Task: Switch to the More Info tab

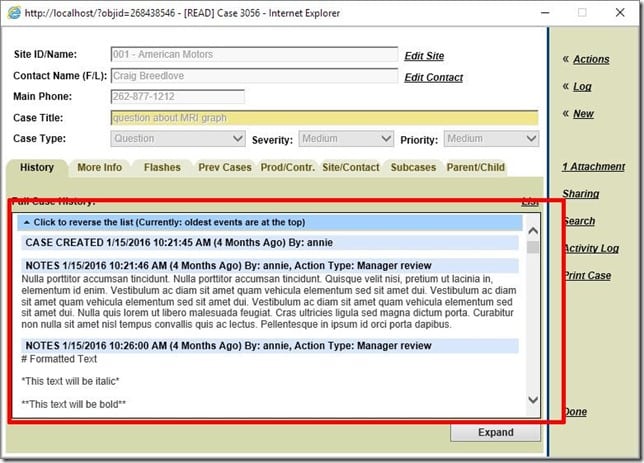Action: 99,168
